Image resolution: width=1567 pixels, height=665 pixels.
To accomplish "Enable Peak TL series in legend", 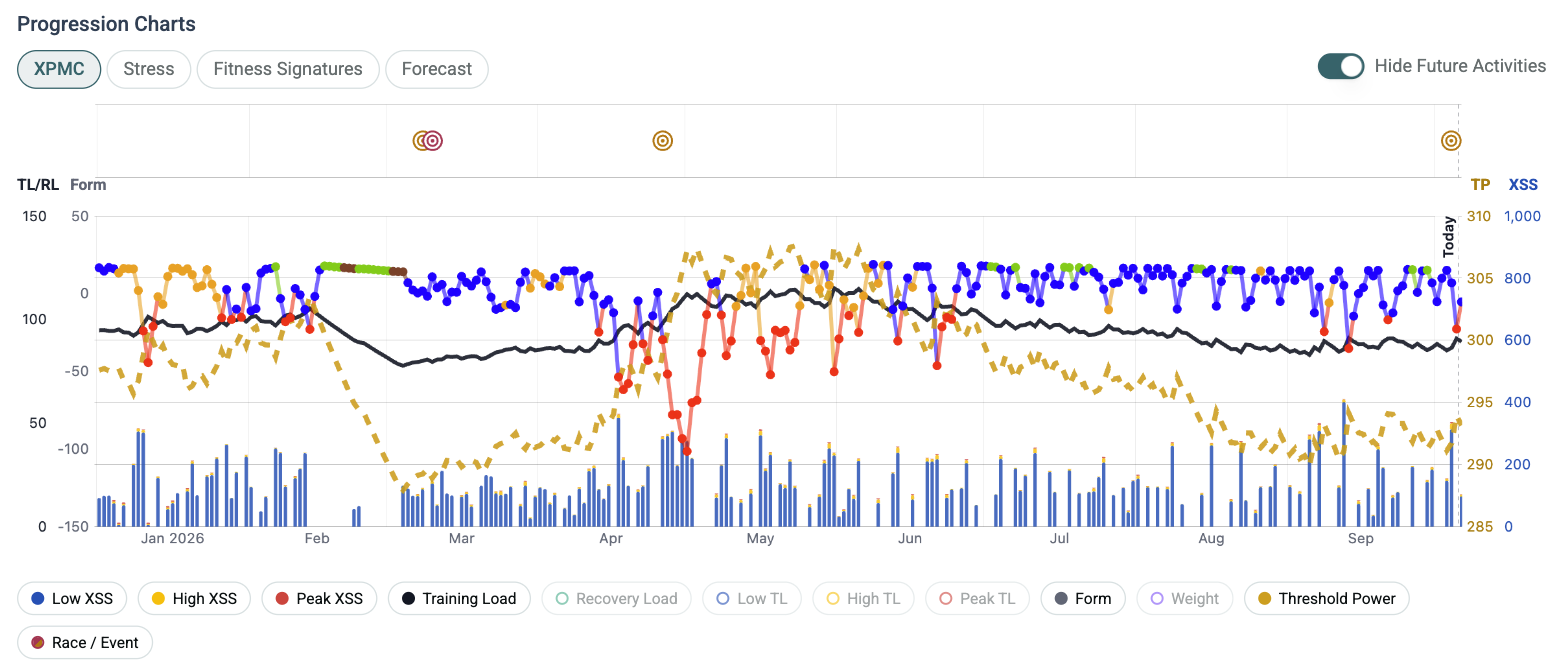I will click(x=979, y=599).
